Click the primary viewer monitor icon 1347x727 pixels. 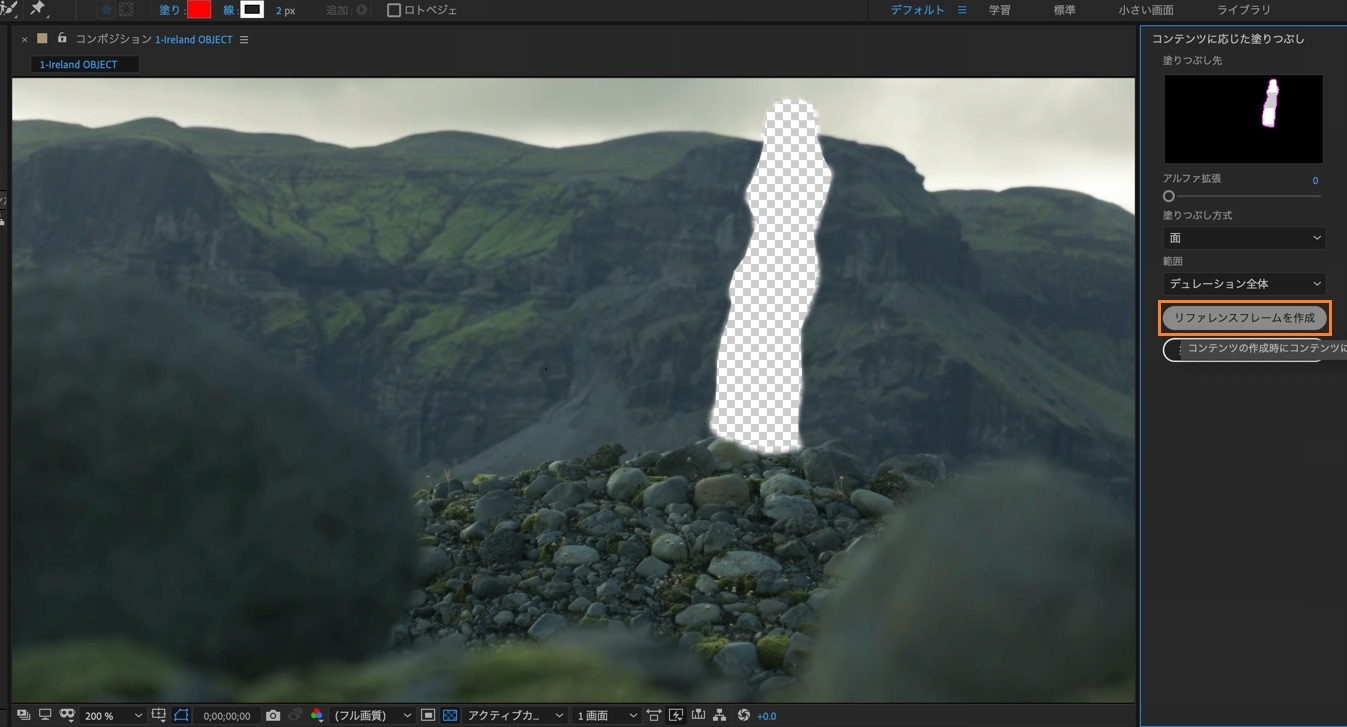[45, 715]
